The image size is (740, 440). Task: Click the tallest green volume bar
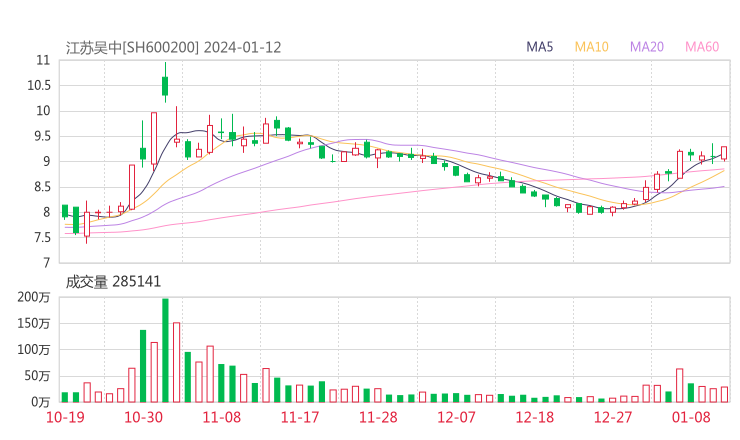click(x=165, y=350)
